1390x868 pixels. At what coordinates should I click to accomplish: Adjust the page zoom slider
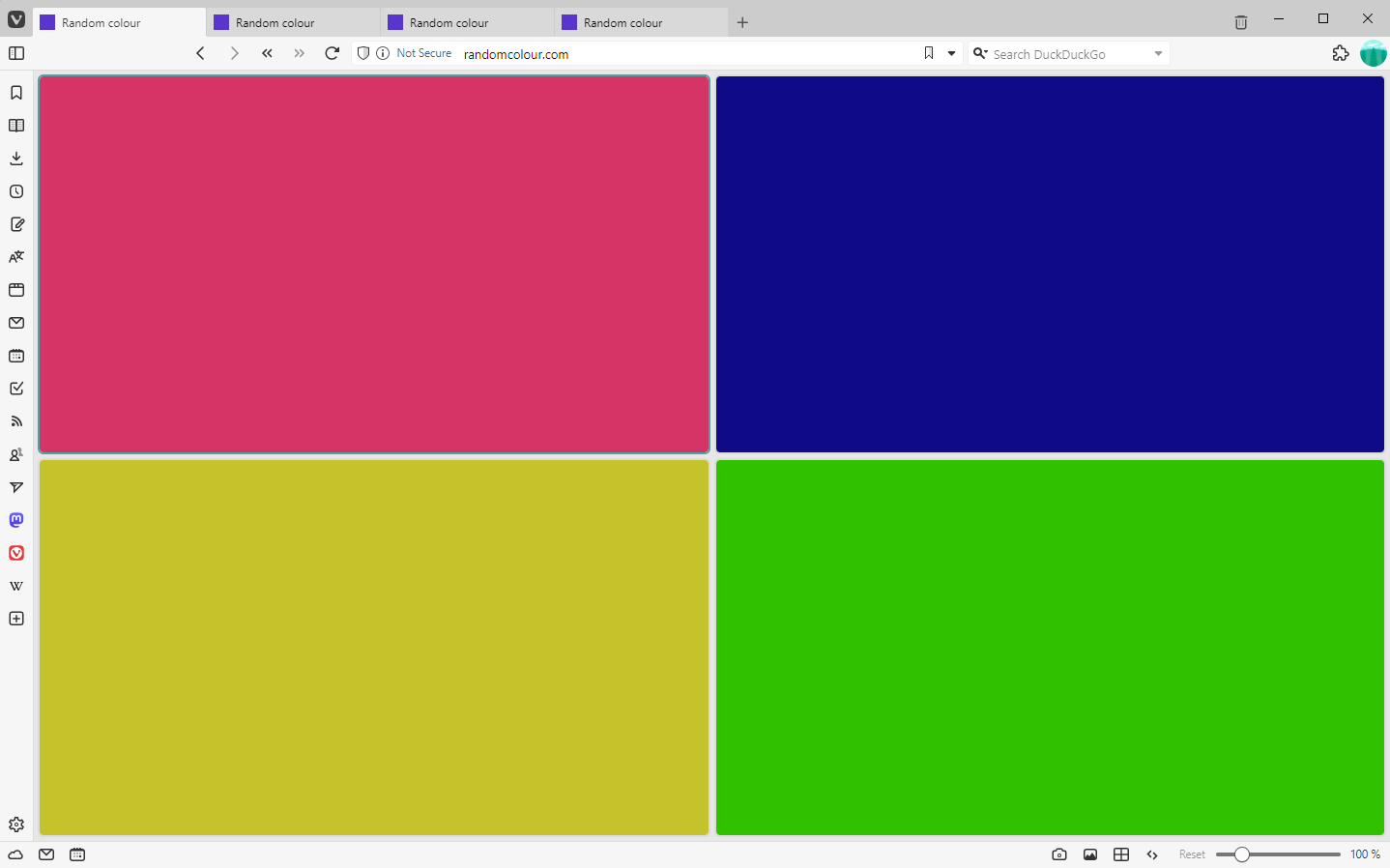[x=1278, y=854]
